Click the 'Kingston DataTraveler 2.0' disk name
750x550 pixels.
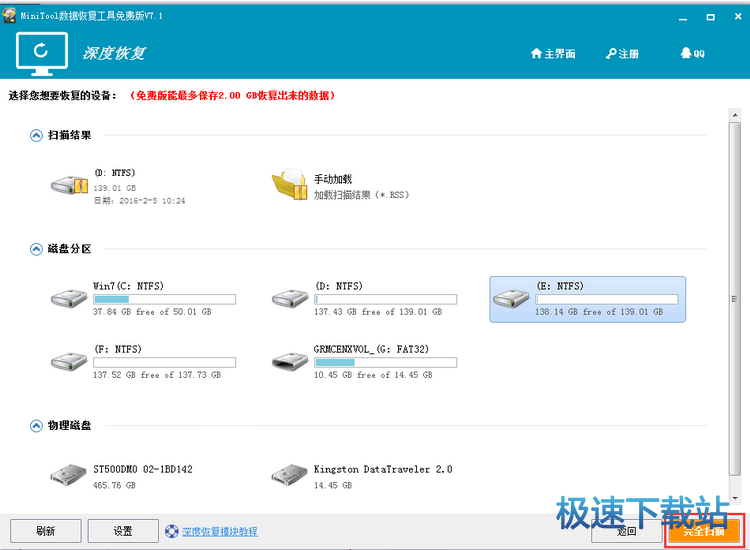pos(383,470)
